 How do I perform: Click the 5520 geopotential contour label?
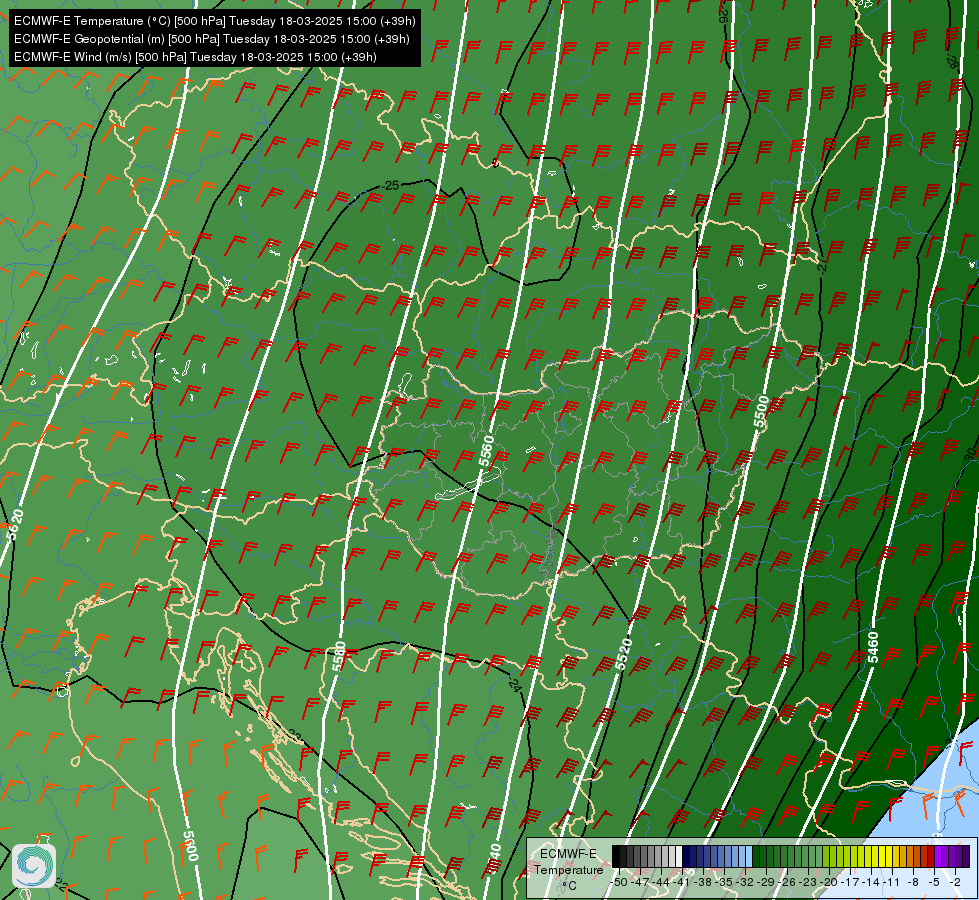coord(624,655)
